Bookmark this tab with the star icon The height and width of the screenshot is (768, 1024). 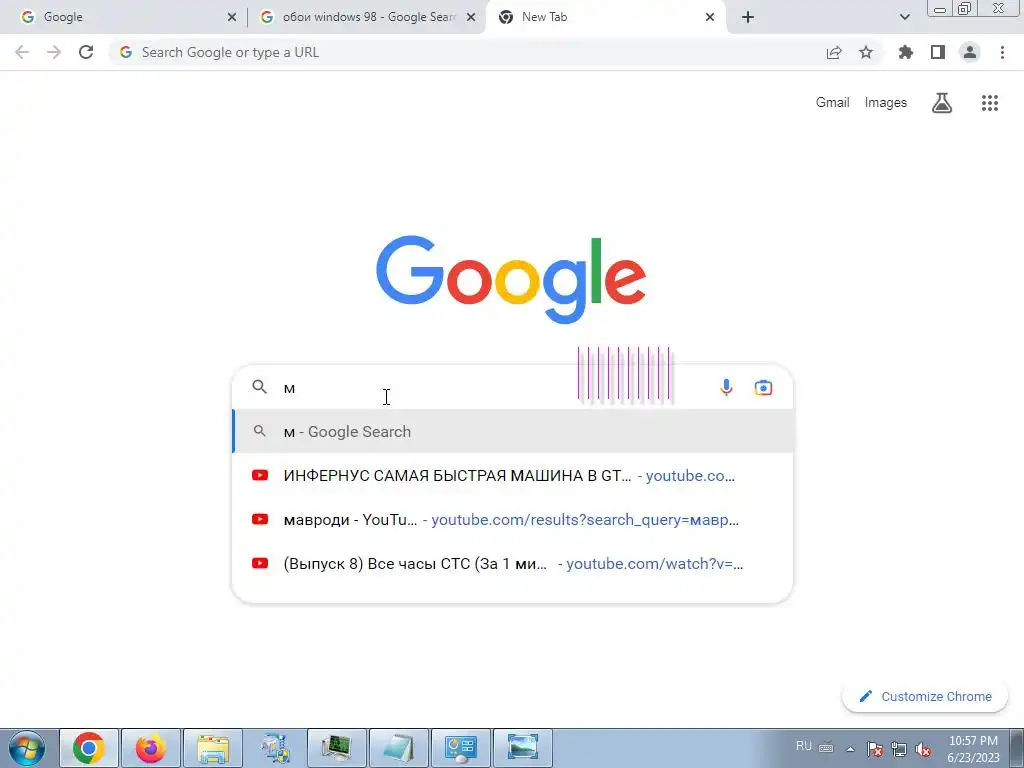pyautogui.click(x=866, y=52)
